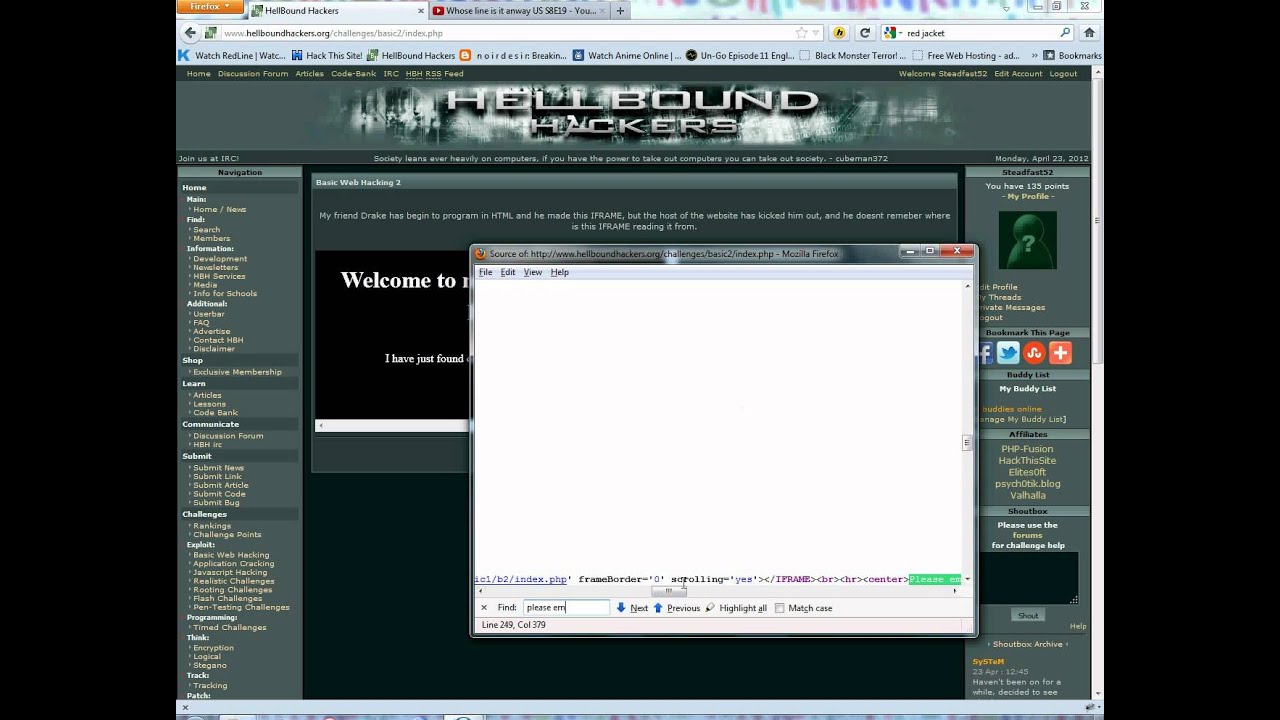
Task: Expand the bookmarks toolbar overflow chevron
Action: [x=1034, y=56]
